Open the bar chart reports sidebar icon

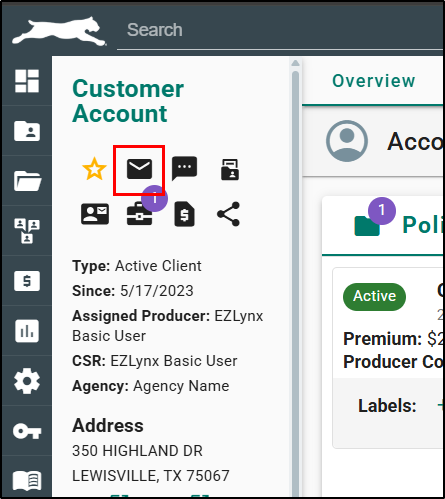[27, 331]
